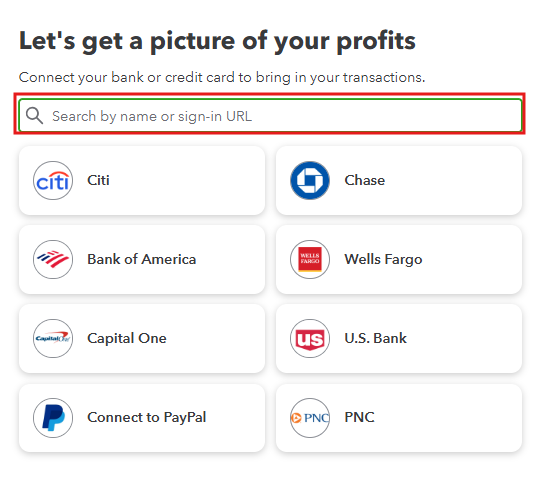Click the Capital One logo icon

[53, 338]
